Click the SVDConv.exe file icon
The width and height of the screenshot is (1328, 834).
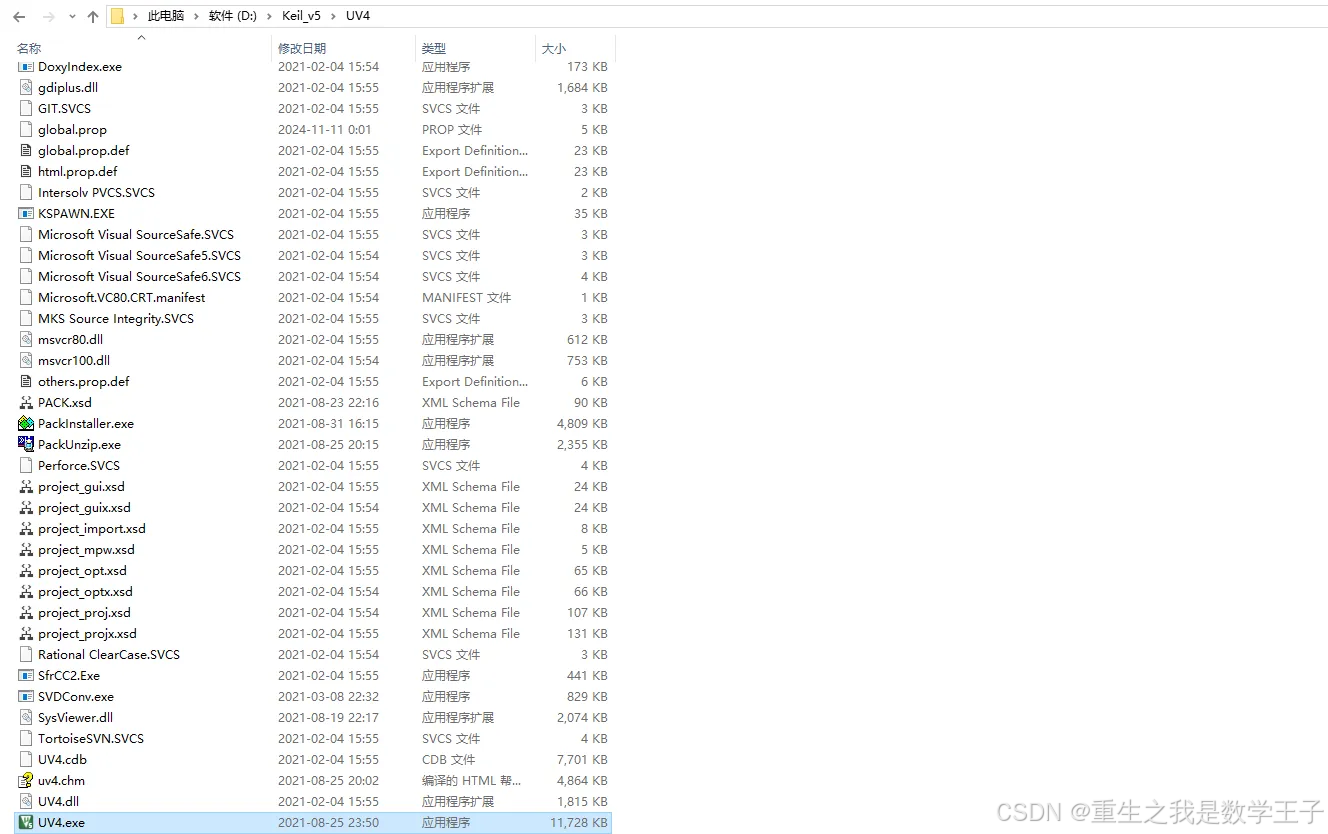26,696
